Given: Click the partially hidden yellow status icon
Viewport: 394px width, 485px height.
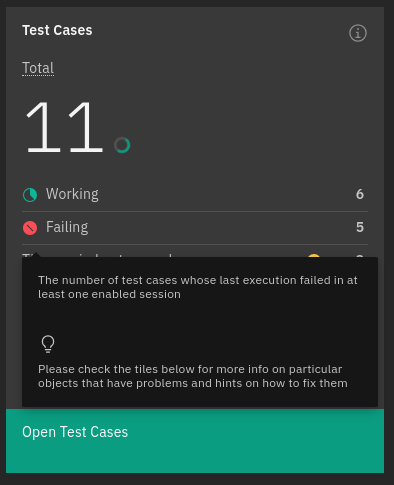Looking at the screenshot, I should click(314, 256).
